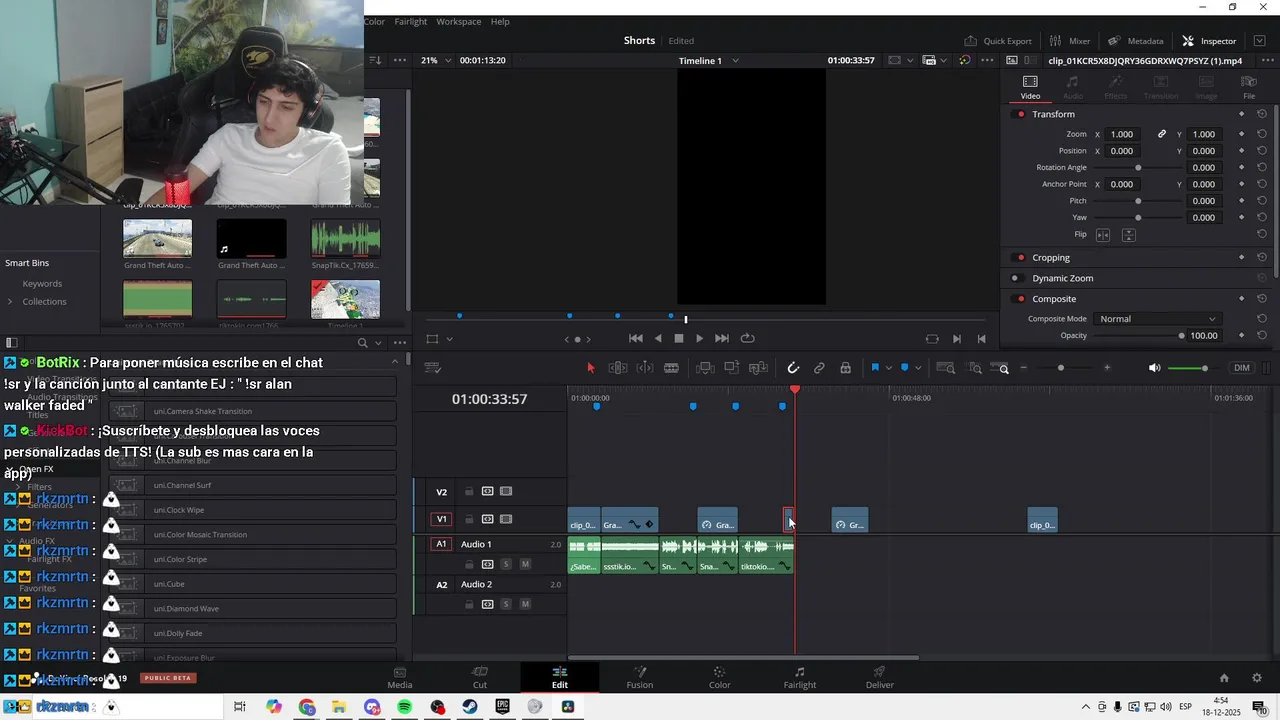The width and height of the screenshot is (1280, 720).
Task: Click the Full Extent Zoom icon
Action: tap(945, 368)
